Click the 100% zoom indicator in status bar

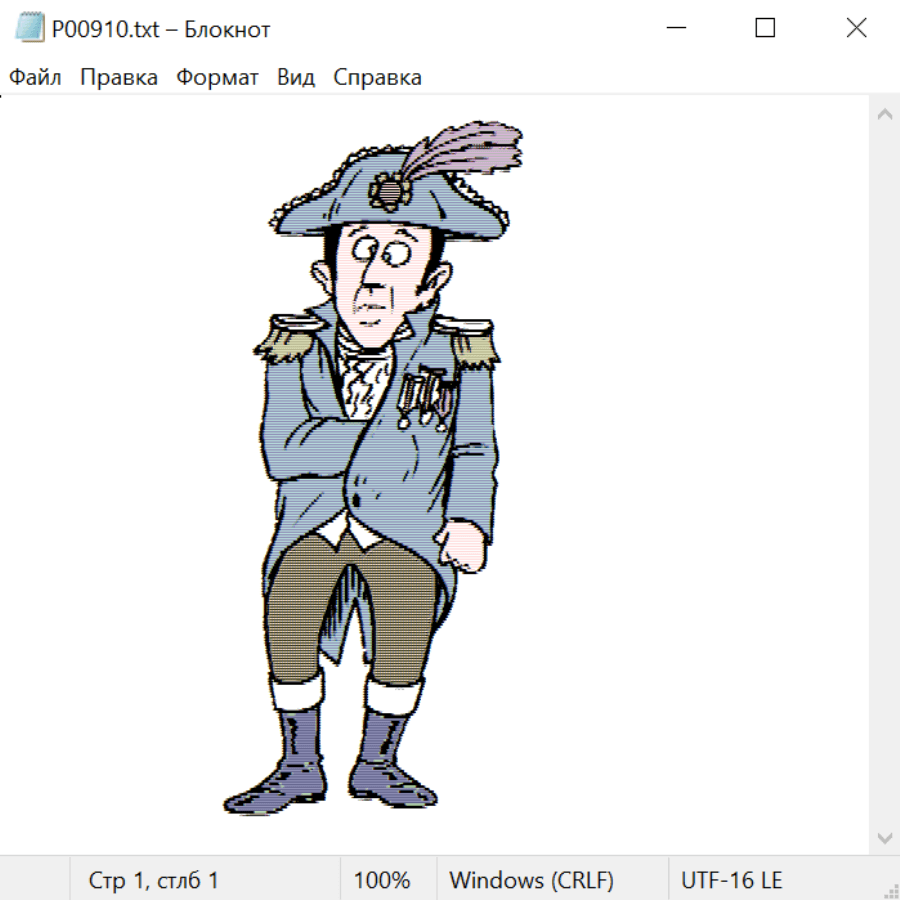pyautogui.click(x=382, y=881)
